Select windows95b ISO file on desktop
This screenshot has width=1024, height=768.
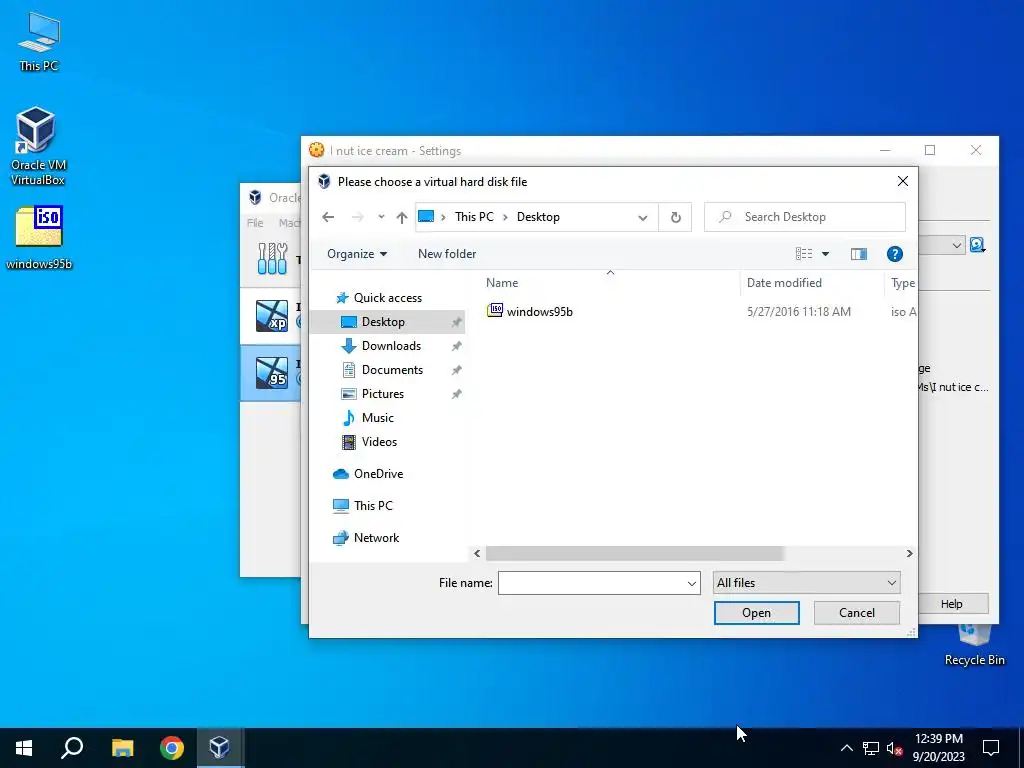pyautogui.click(x=39, y=238)
